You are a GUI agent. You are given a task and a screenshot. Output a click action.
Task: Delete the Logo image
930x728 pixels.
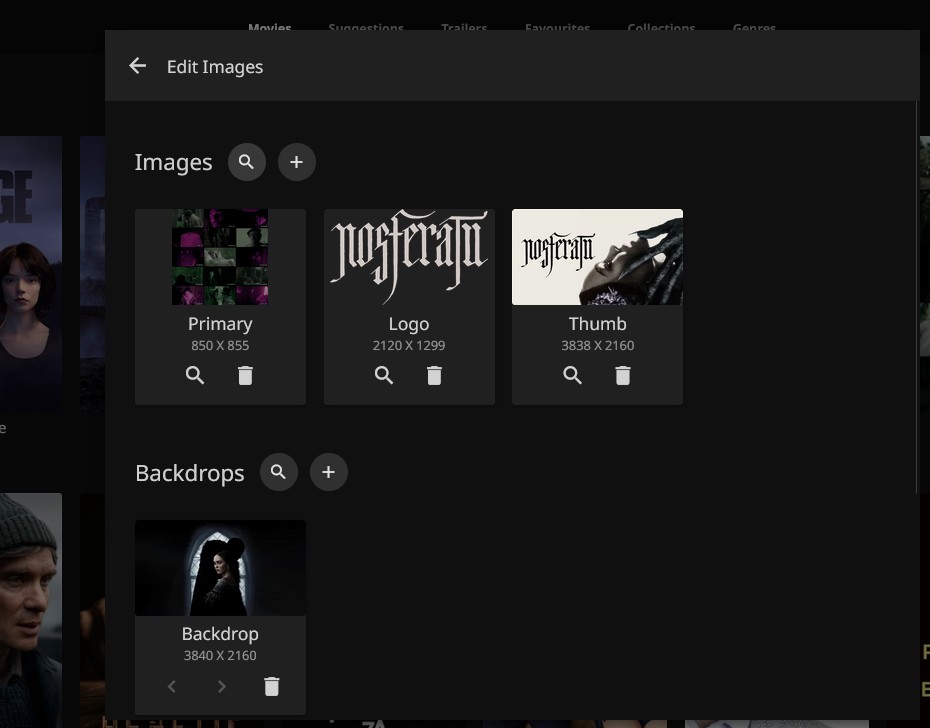click(434, 376)
